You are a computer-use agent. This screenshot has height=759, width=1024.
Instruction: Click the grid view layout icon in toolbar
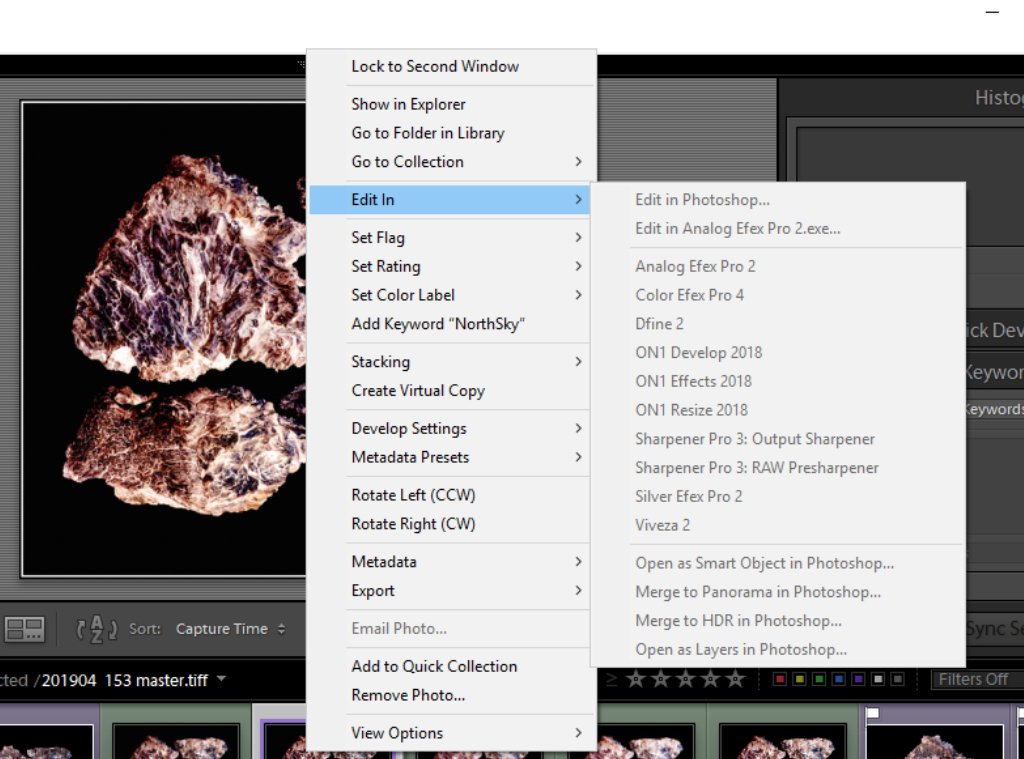(24, 629)
